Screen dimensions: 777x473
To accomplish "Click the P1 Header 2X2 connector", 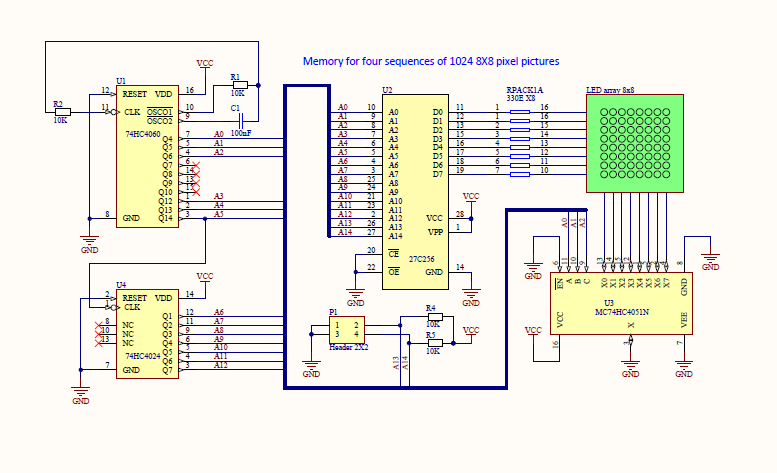I will coord(347,330).
